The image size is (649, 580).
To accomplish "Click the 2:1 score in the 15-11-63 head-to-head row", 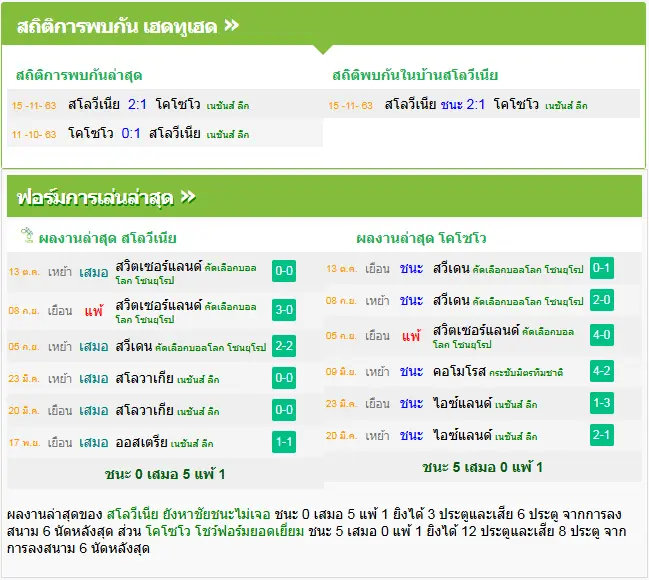I will click(137, 104).
